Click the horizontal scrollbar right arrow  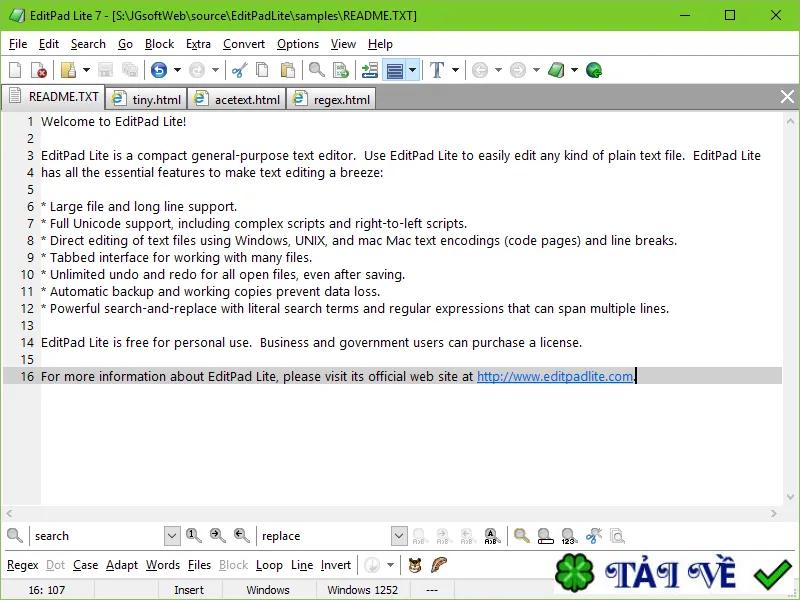point(774,513)
